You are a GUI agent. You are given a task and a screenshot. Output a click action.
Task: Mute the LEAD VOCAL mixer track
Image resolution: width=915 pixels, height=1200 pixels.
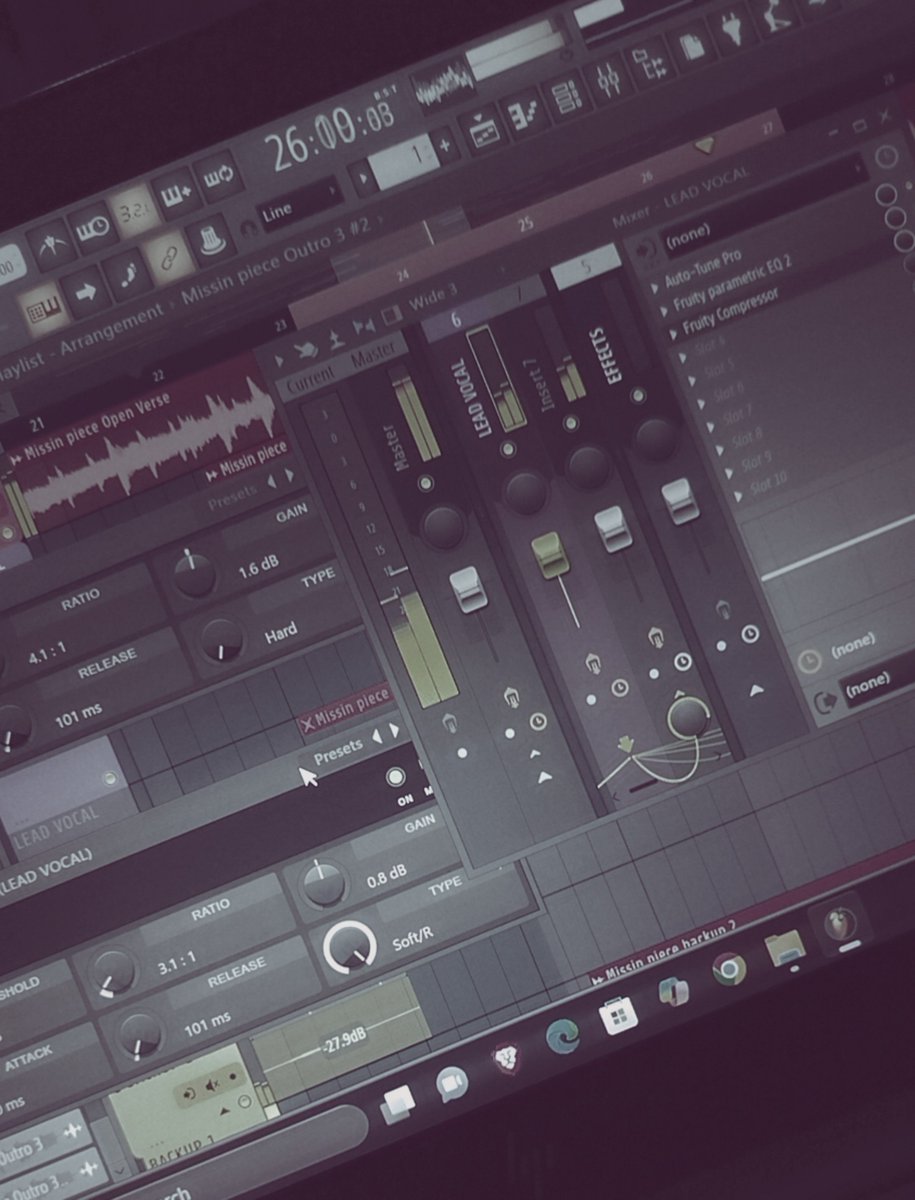(x=510, y=450)
